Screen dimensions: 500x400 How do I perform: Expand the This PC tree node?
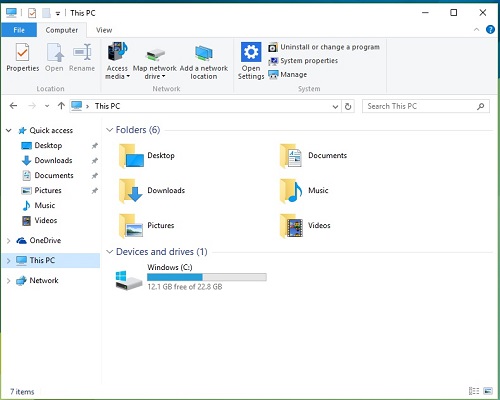point(9,261)
